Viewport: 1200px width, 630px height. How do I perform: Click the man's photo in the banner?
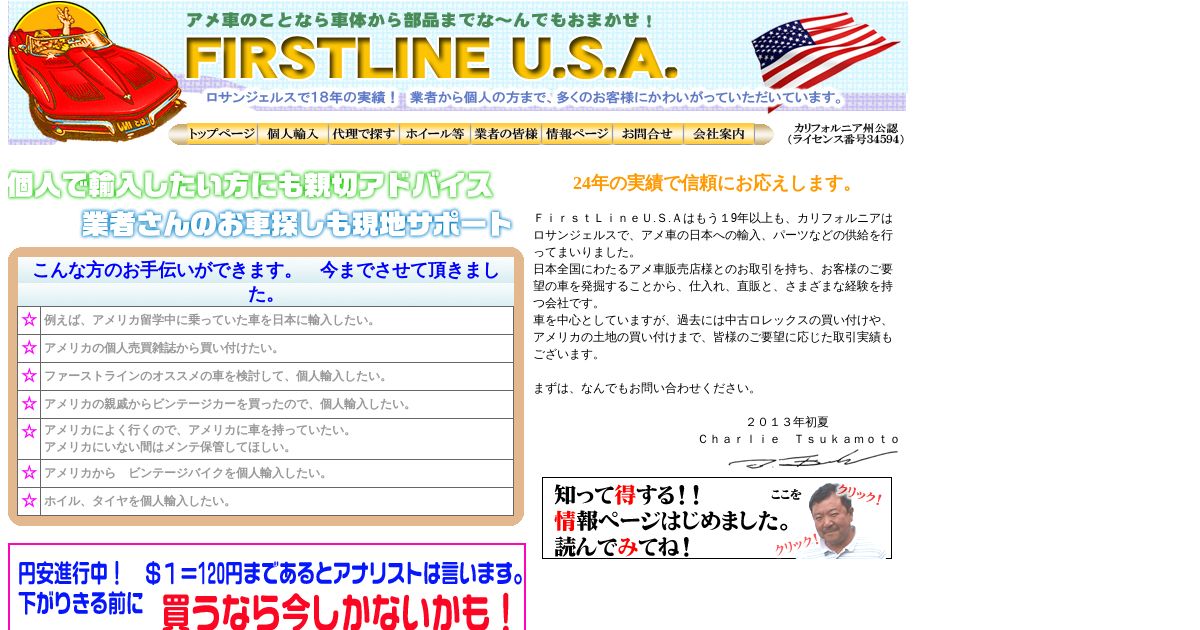click(843, 521)
